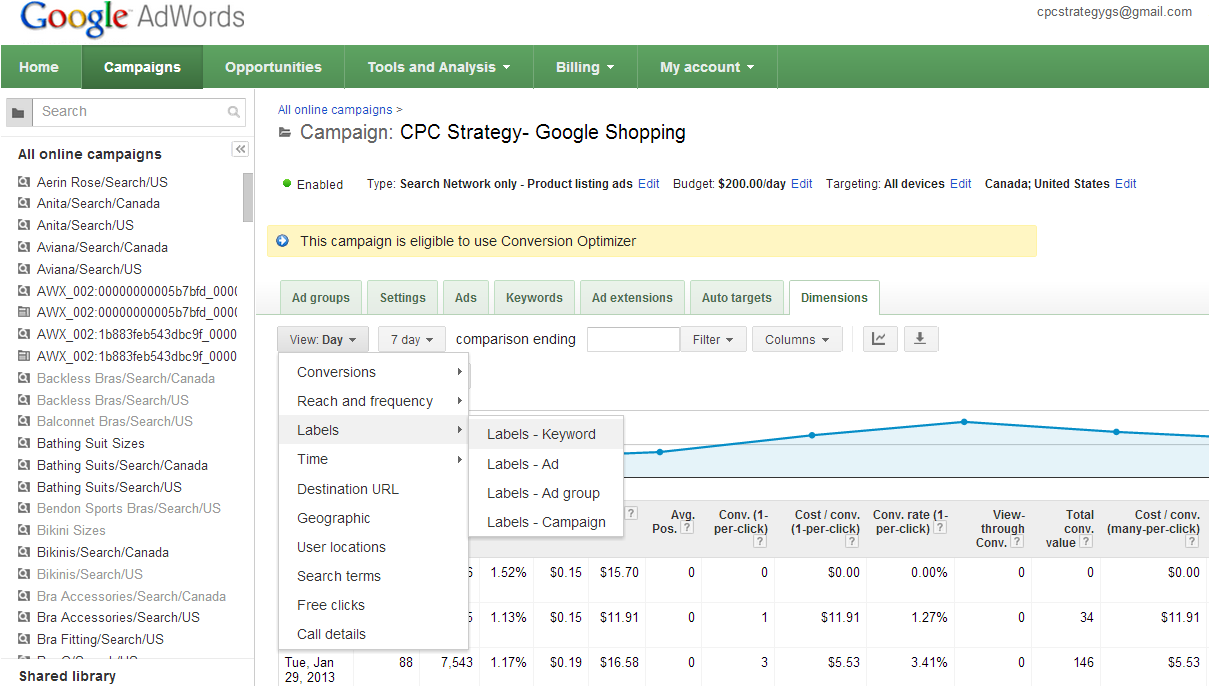
Task: Click the comparison ending date field
Action: [x=633, y=340]
